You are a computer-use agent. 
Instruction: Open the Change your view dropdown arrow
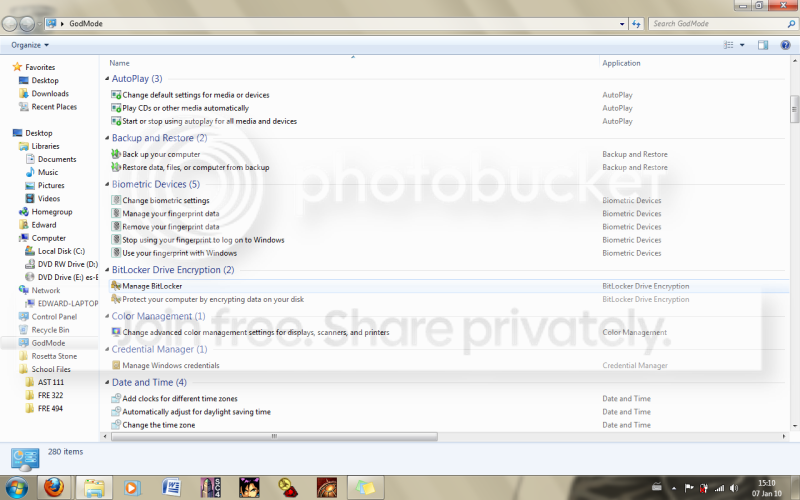tap(742, 45)
